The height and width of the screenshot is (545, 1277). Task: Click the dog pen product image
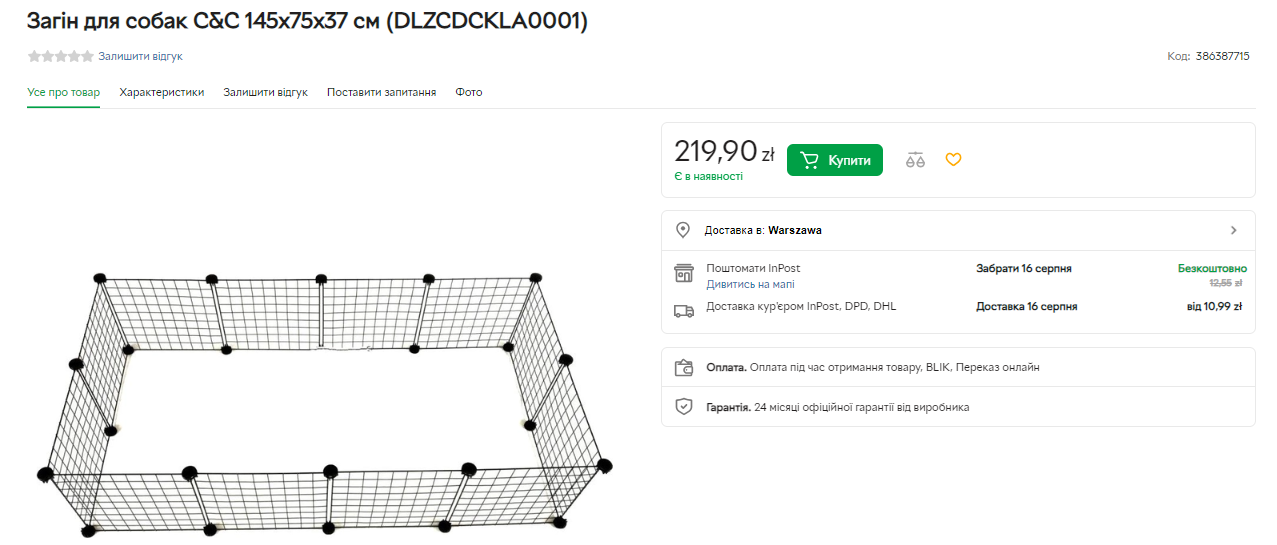[x=326, y=400]
